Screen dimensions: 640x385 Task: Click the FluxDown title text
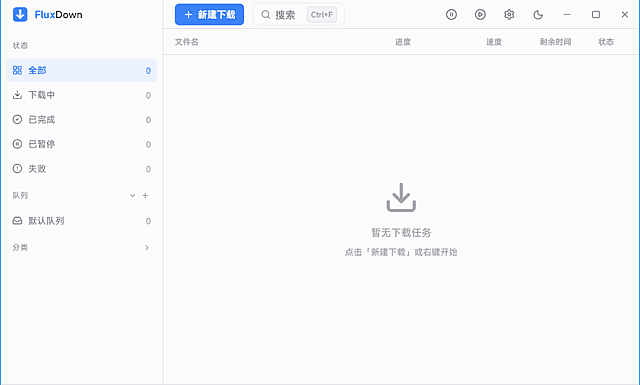(58, 15)
